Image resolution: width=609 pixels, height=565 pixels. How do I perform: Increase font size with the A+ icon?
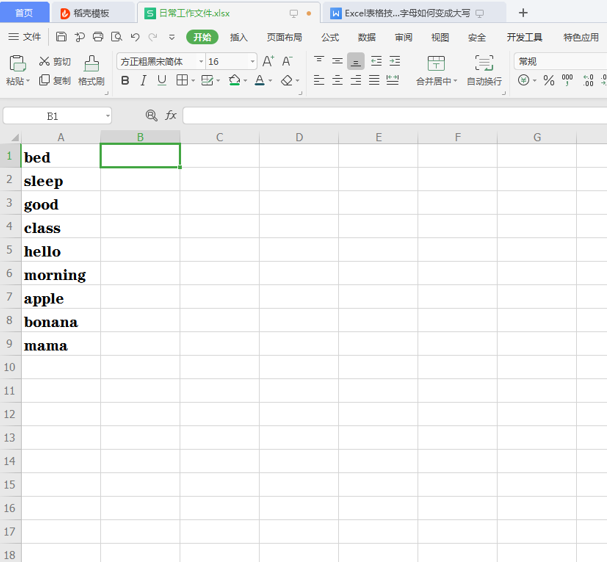267,61
